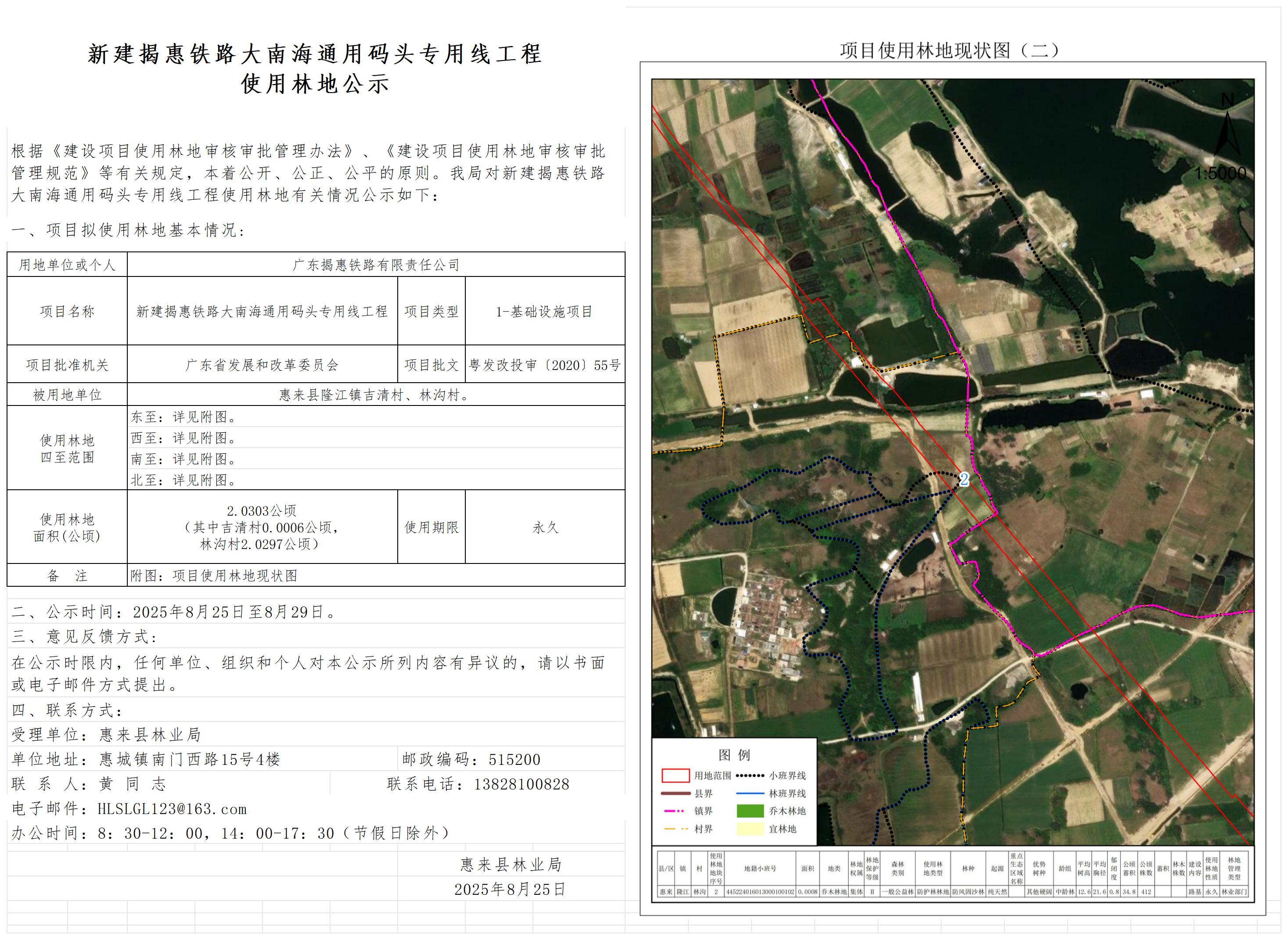Image resolution: width=1288 pixels, height=940 pixels.
Task: Click the blue 林班界线 legend line
Action: [x=750, y=793]
